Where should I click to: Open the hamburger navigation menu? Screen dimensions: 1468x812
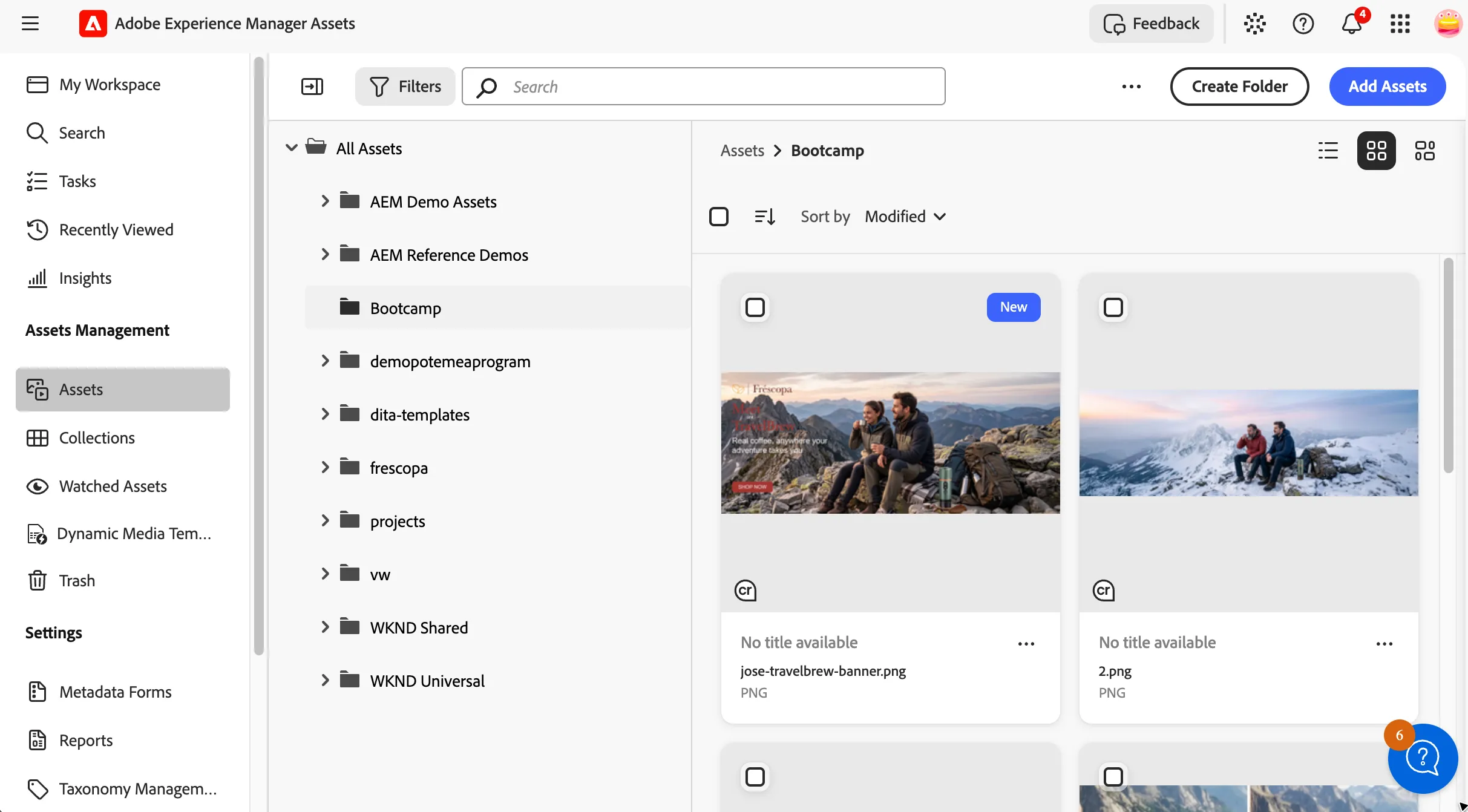(30, 24)
